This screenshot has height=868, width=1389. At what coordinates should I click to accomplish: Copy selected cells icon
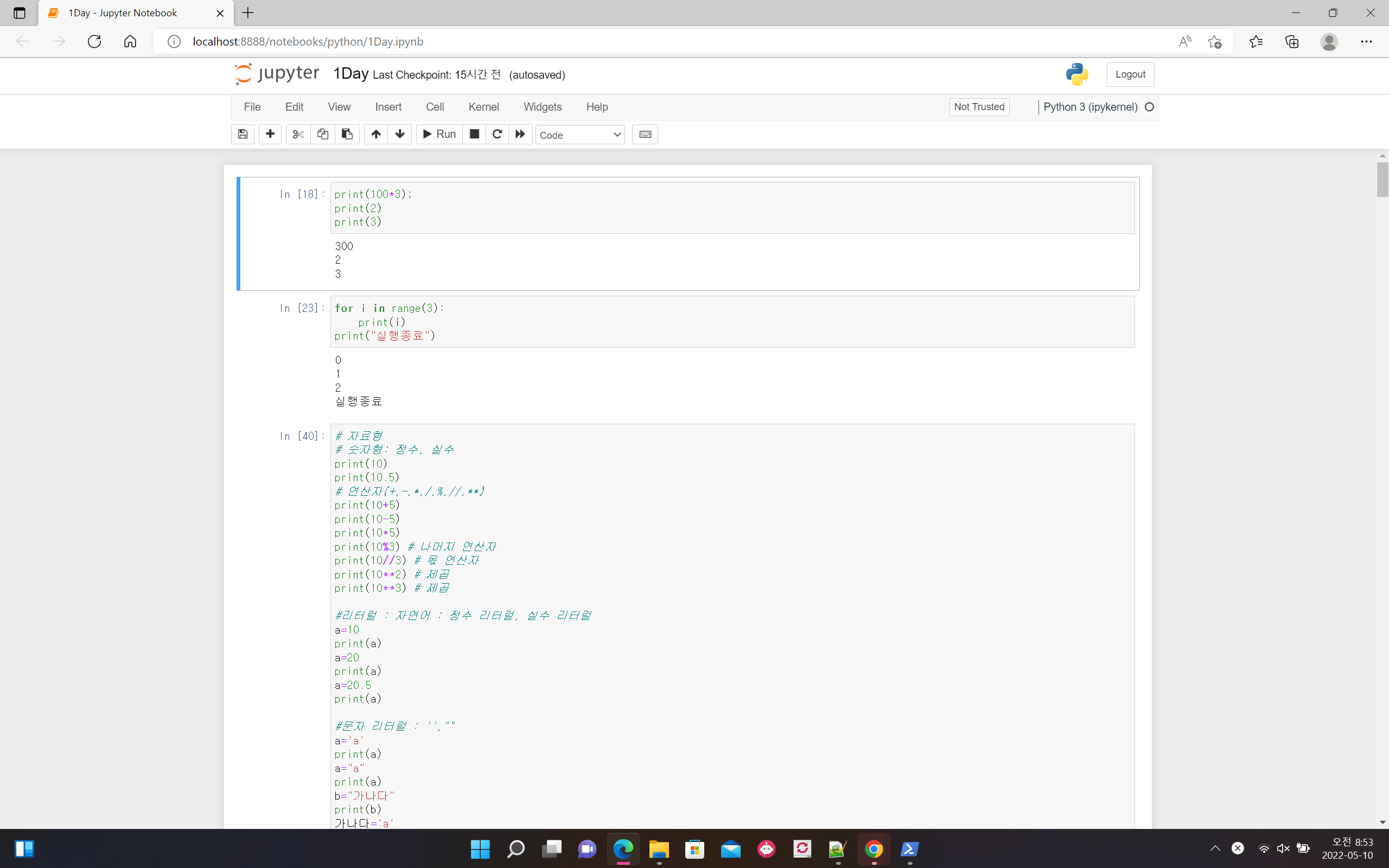pos(323,135)
